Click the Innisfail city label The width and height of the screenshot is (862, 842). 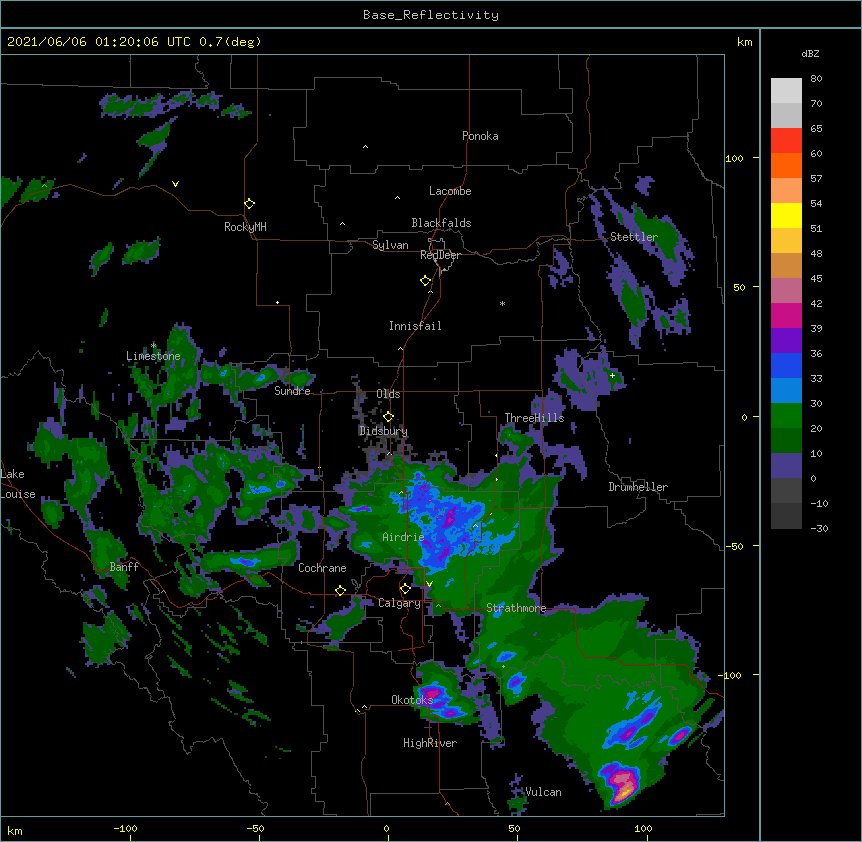pyautogui.click(x=415, y=326)
